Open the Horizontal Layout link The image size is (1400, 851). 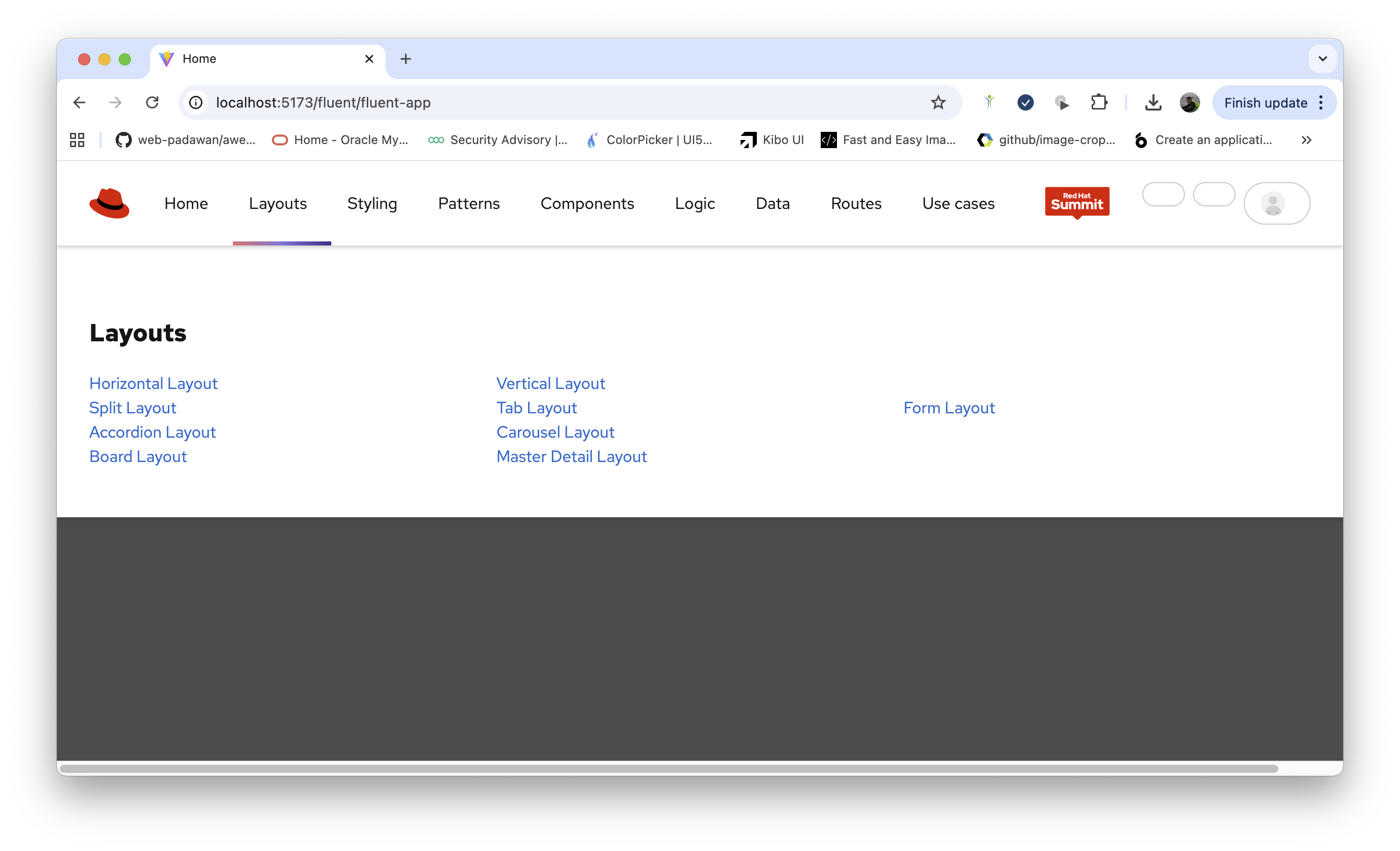tap(153, 383)
